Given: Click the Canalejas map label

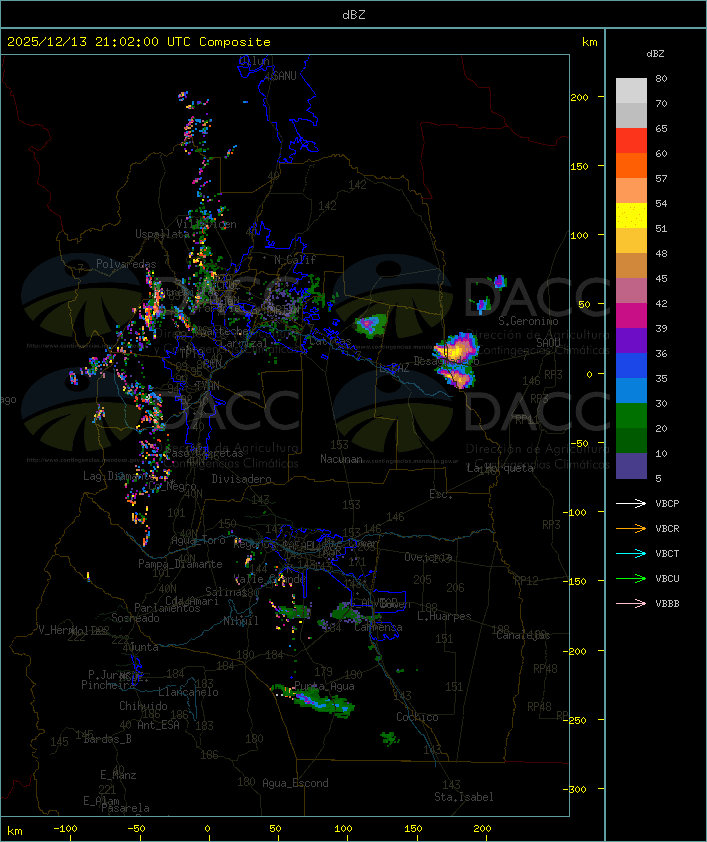Looking at the screenshot, I should coord(523,635).
